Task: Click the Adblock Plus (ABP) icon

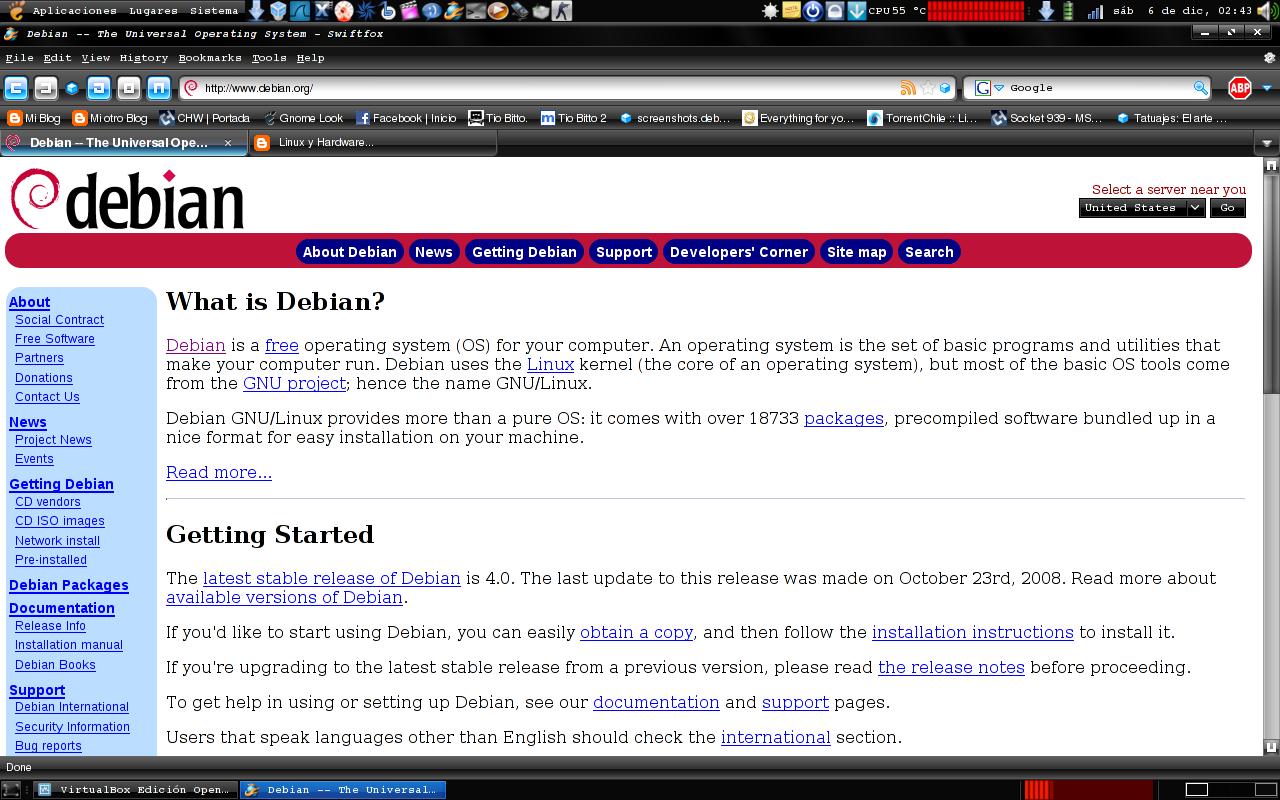Action: click(x=1240, y=88)
